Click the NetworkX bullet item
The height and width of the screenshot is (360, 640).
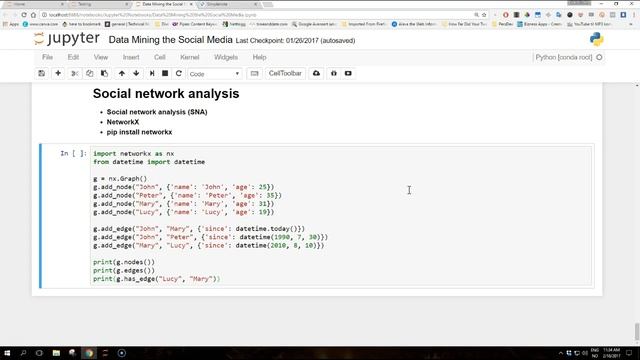[123, 122]
